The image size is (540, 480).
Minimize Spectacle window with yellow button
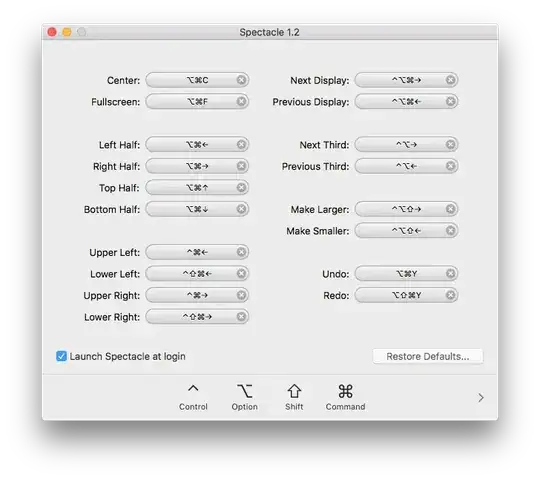point(67,32)
